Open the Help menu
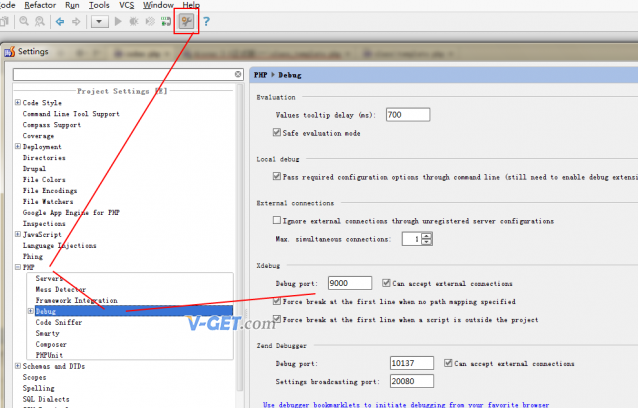 point(191,5)
